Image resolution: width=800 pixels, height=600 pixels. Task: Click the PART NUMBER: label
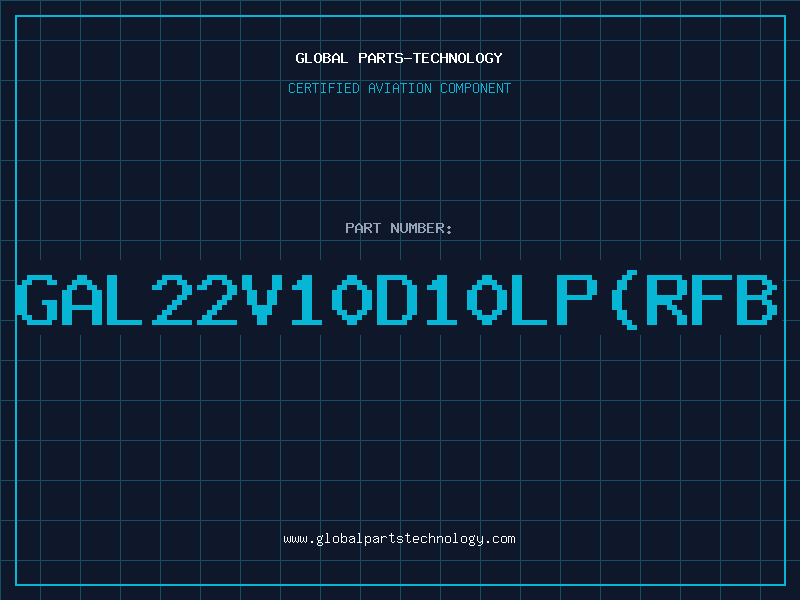coord(398,228)
